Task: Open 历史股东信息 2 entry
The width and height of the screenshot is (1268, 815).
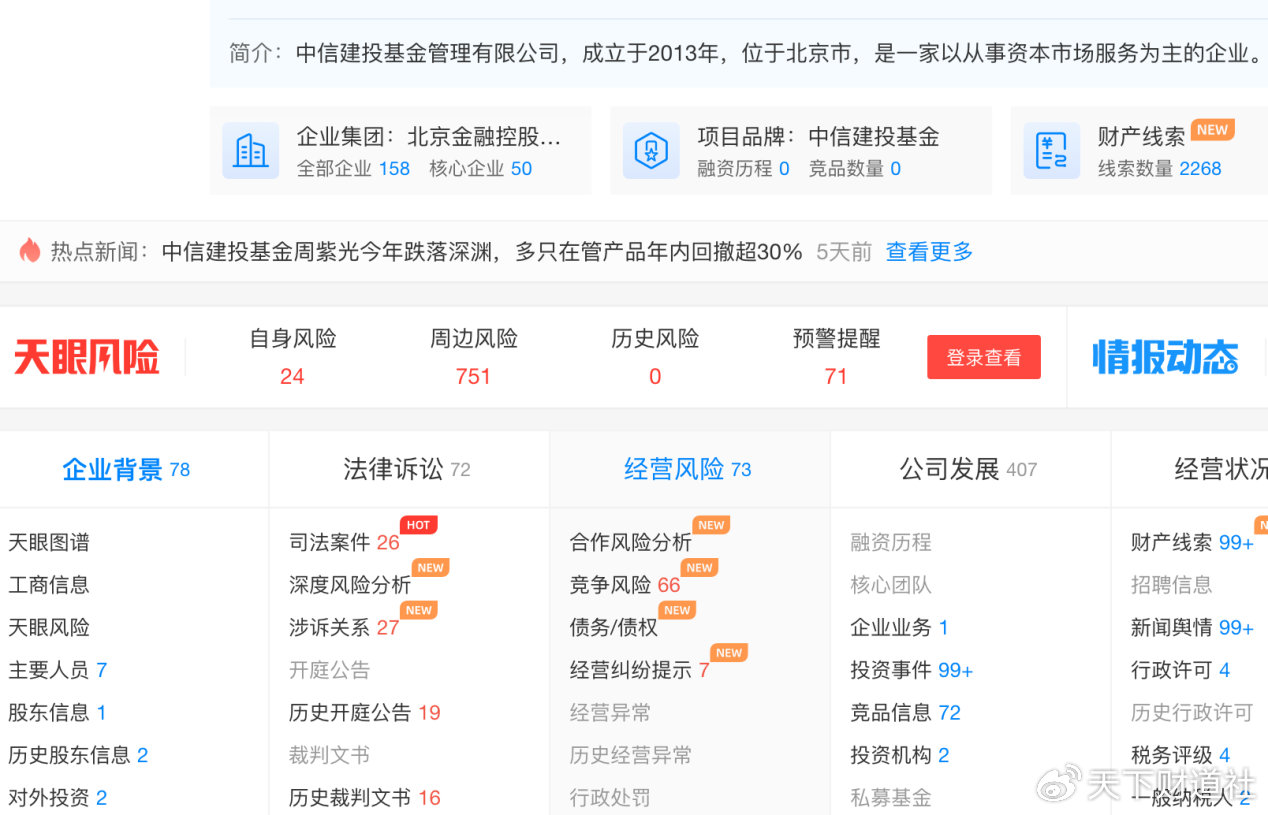Action: 78,755
